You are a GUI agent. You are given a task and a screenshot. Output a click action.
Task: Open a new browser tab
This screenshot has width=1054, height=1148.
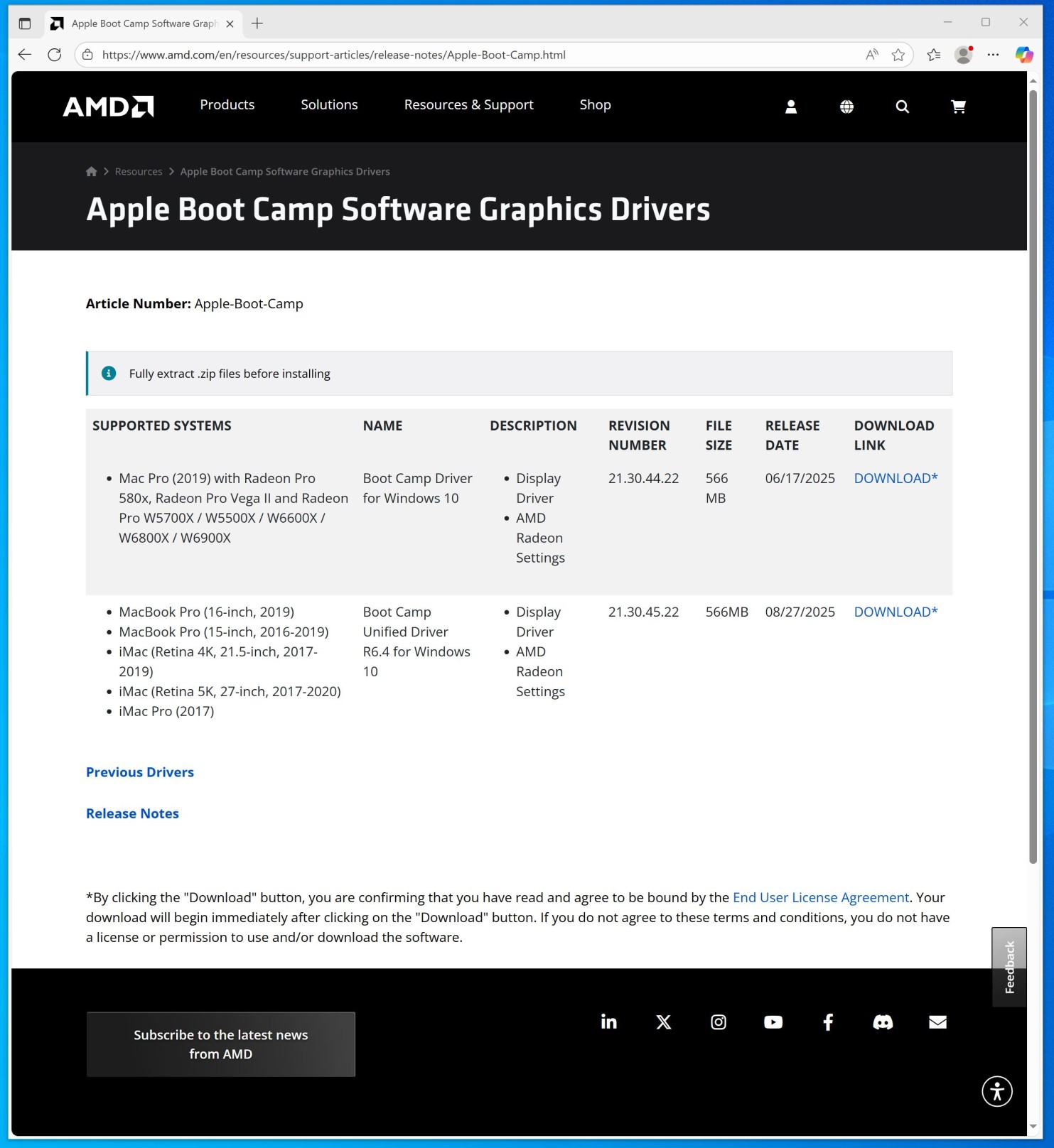(x=257, y=23)
